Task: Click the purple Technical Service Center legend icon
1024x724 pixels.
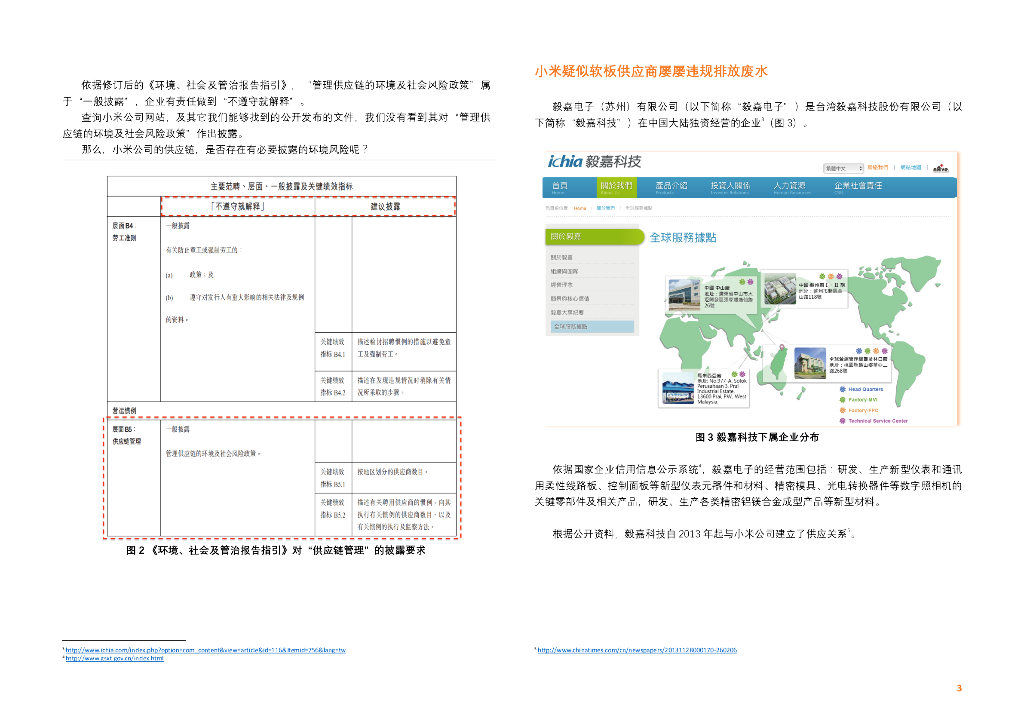Action: click(x=842, y=421)
